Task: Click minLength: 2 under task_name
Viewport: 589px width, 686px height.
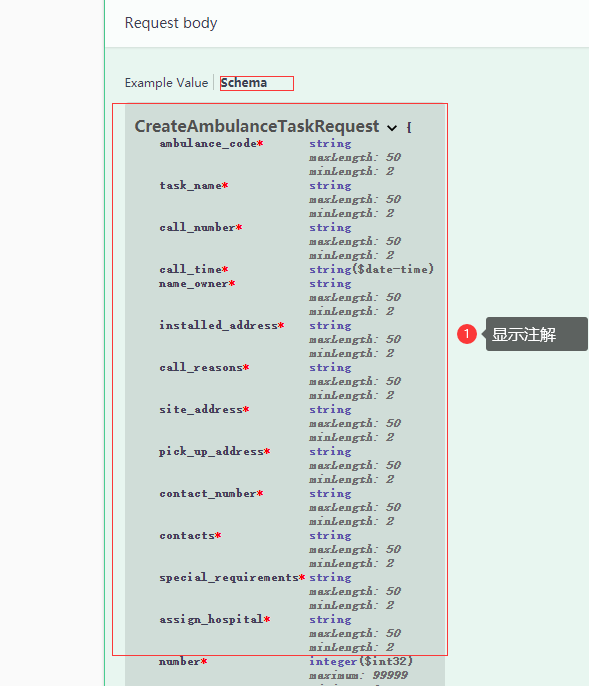Action: click(x=352, y=214)
